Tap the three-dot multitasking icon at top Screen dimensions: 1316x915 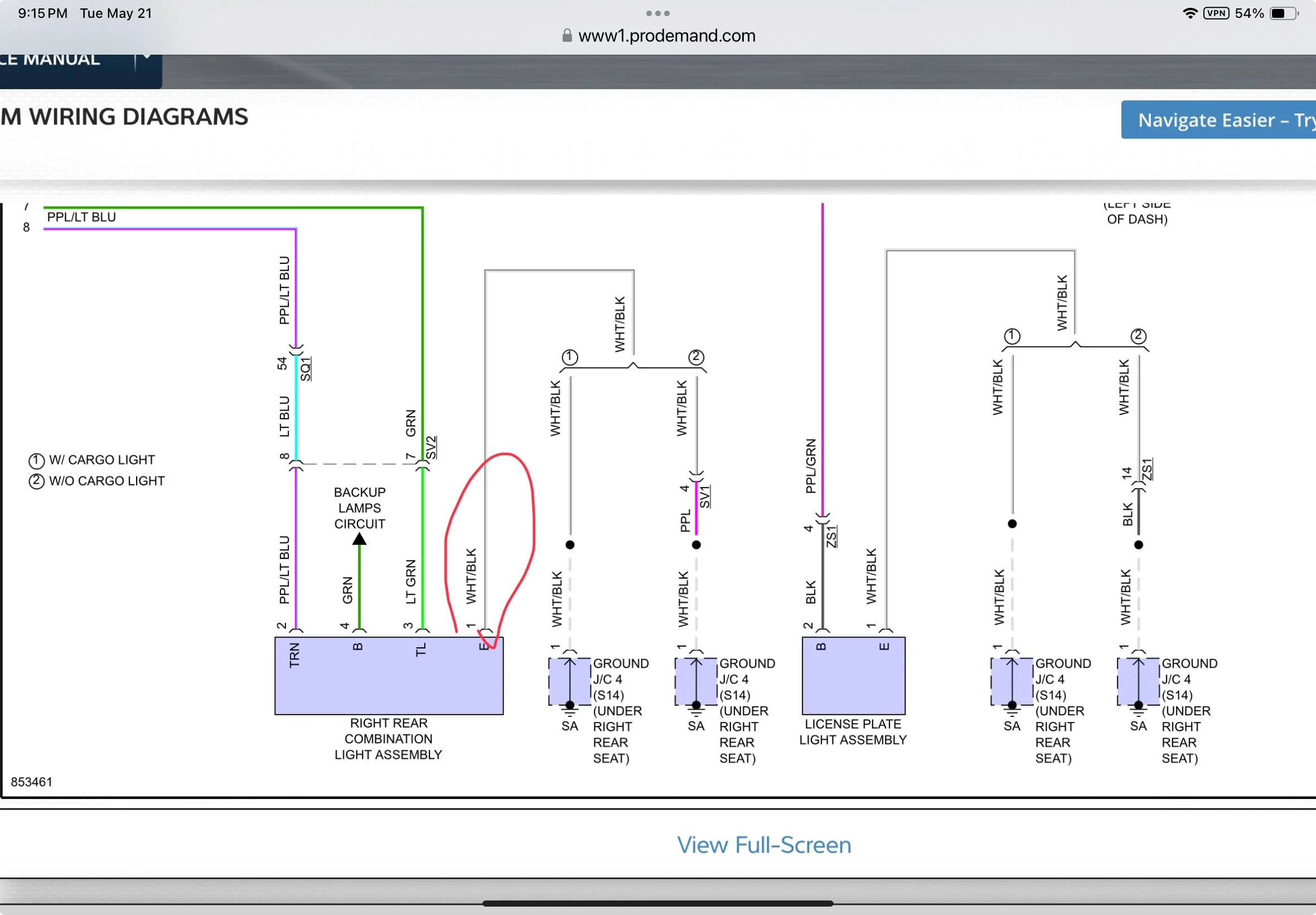[657, 13]
